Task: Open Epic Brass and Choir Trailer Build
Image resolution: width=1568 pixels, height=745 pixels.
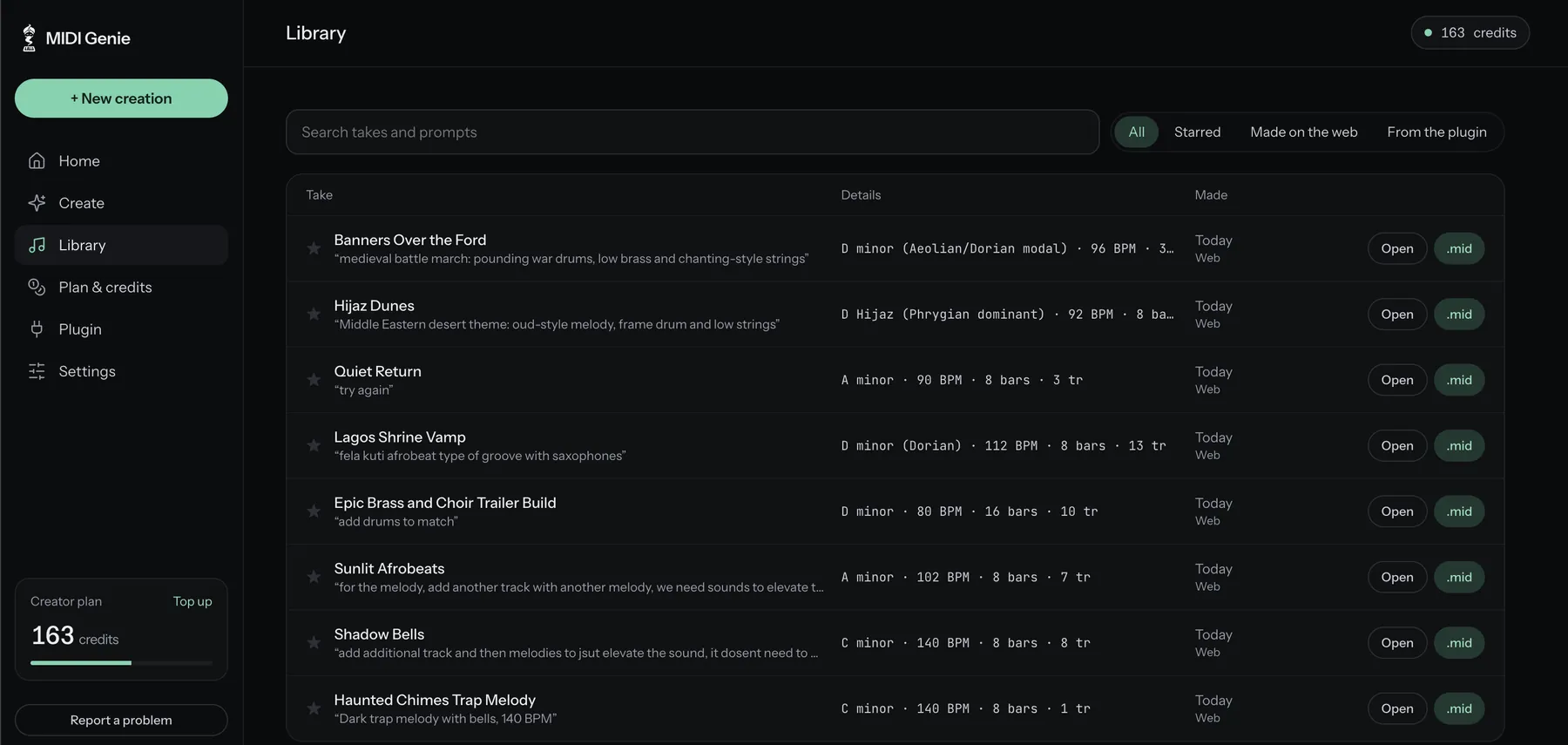Action: (1397, 511)
